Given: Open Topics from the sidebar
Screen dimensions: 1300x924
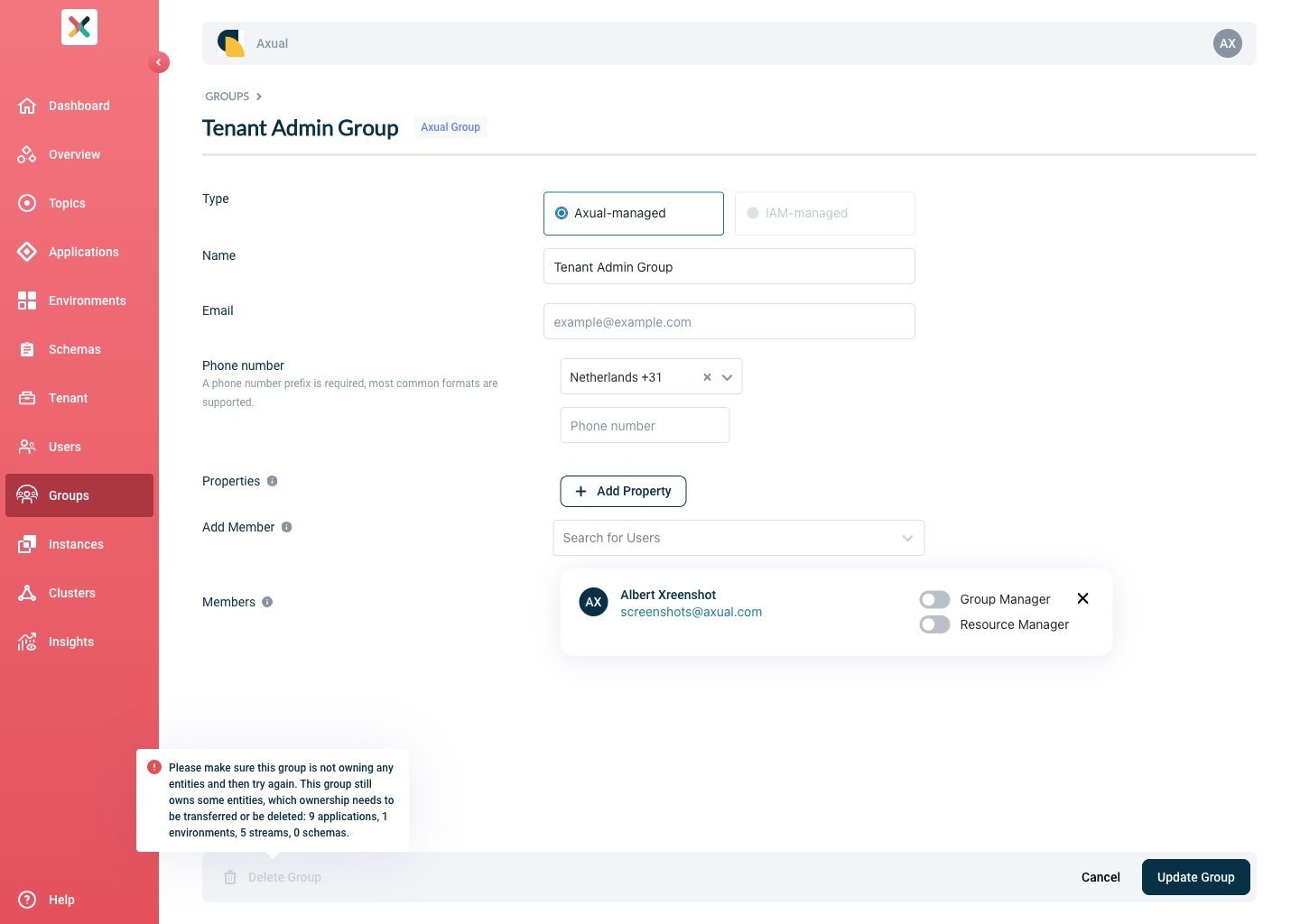Looking at the screenshot, I should (79, 203).
